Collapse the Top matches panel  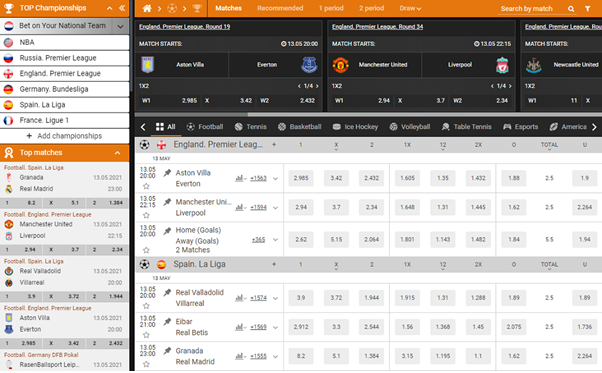(x=117, y=153)
